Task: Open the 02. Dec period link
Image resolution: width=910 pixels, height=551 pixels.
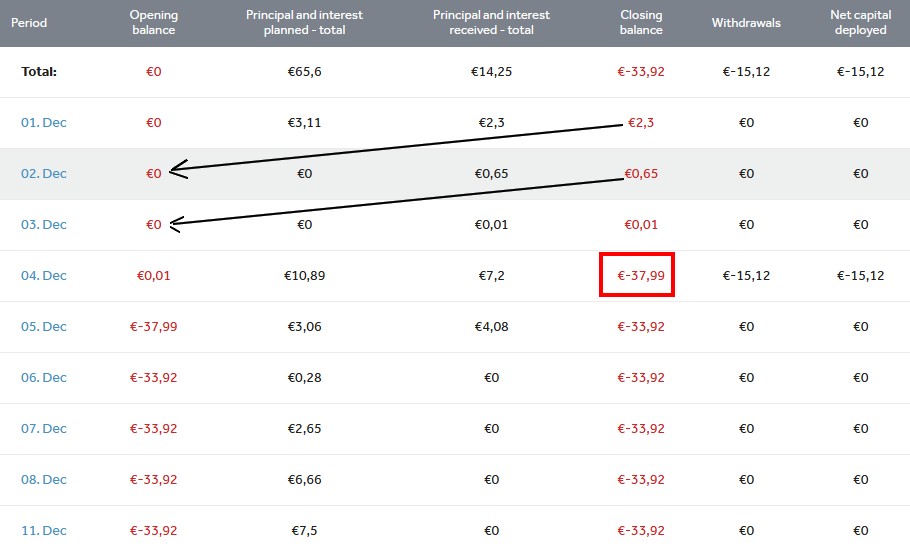Action: point(44,174)
